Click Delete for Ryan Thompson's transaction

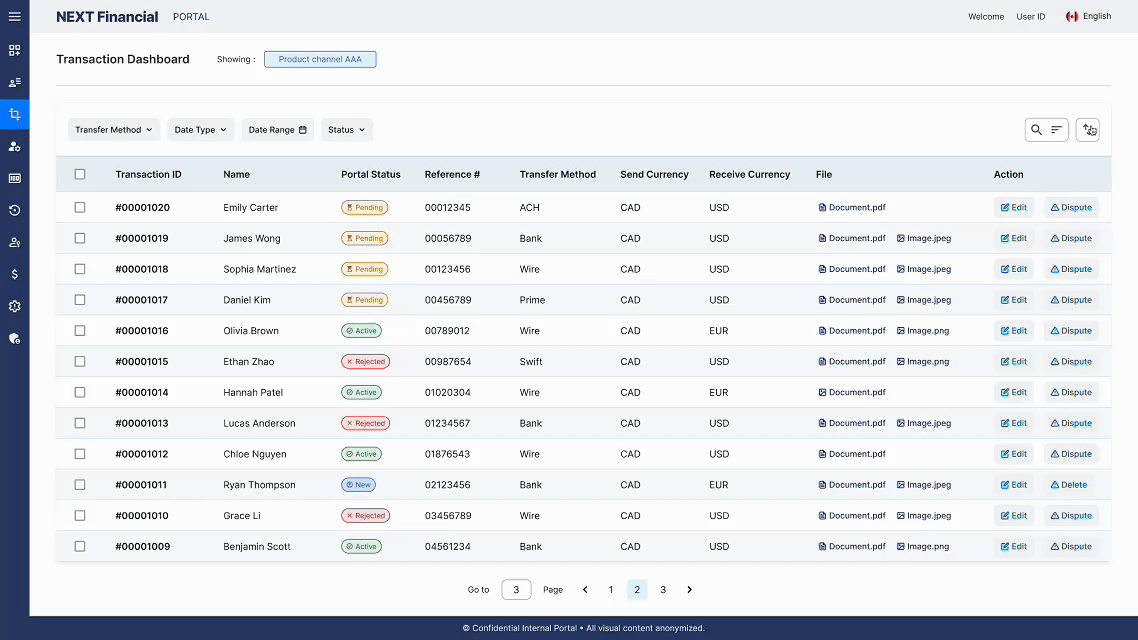pyautogui.click(x=1068, y=485)
